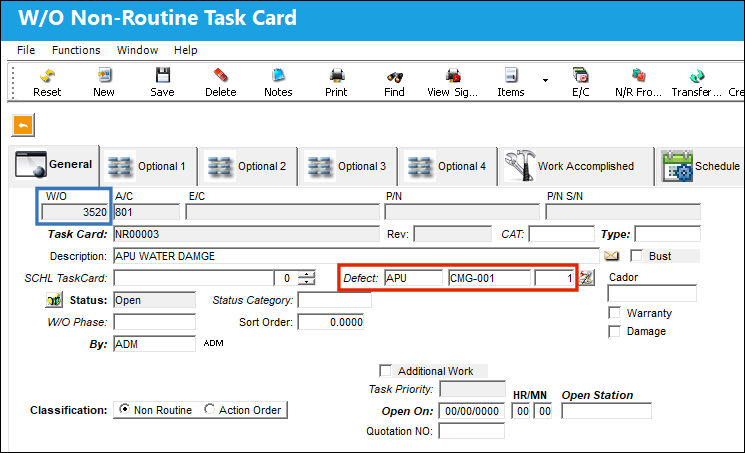
Task: Click the Status Category field
Action: (x=334, y=300)
